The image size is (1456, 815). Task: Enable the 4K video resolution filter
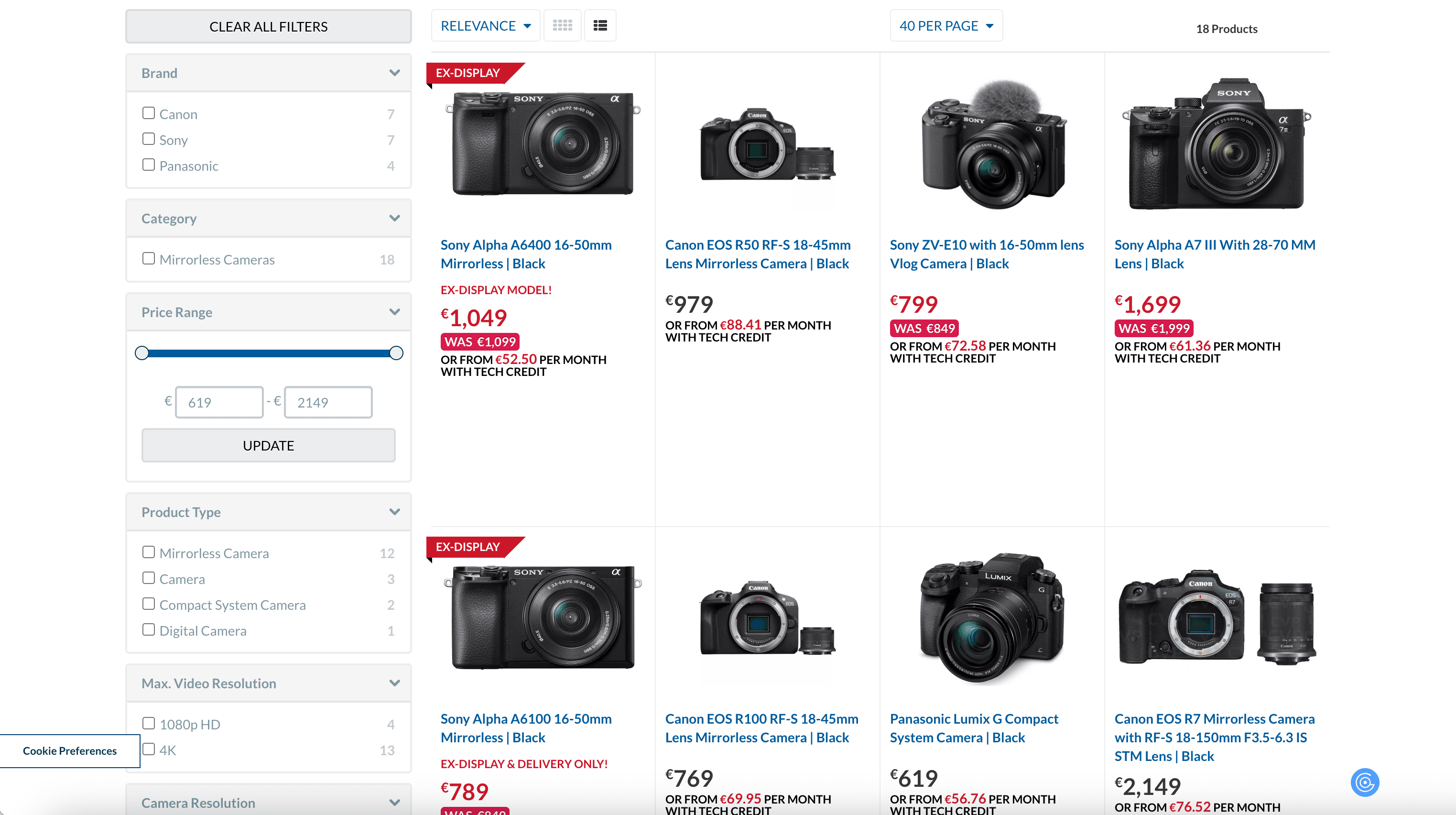pyautogui.click(x=149, y=749)
